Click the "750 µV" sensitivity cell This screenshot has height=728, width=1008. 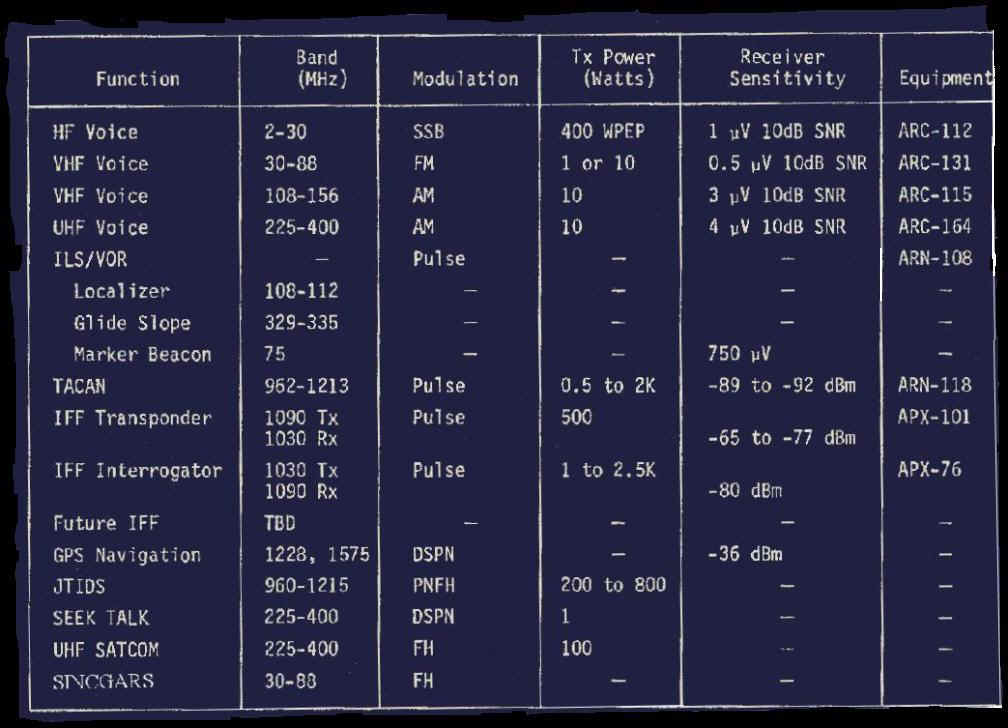pyautogui.click(x=739, y=353)
